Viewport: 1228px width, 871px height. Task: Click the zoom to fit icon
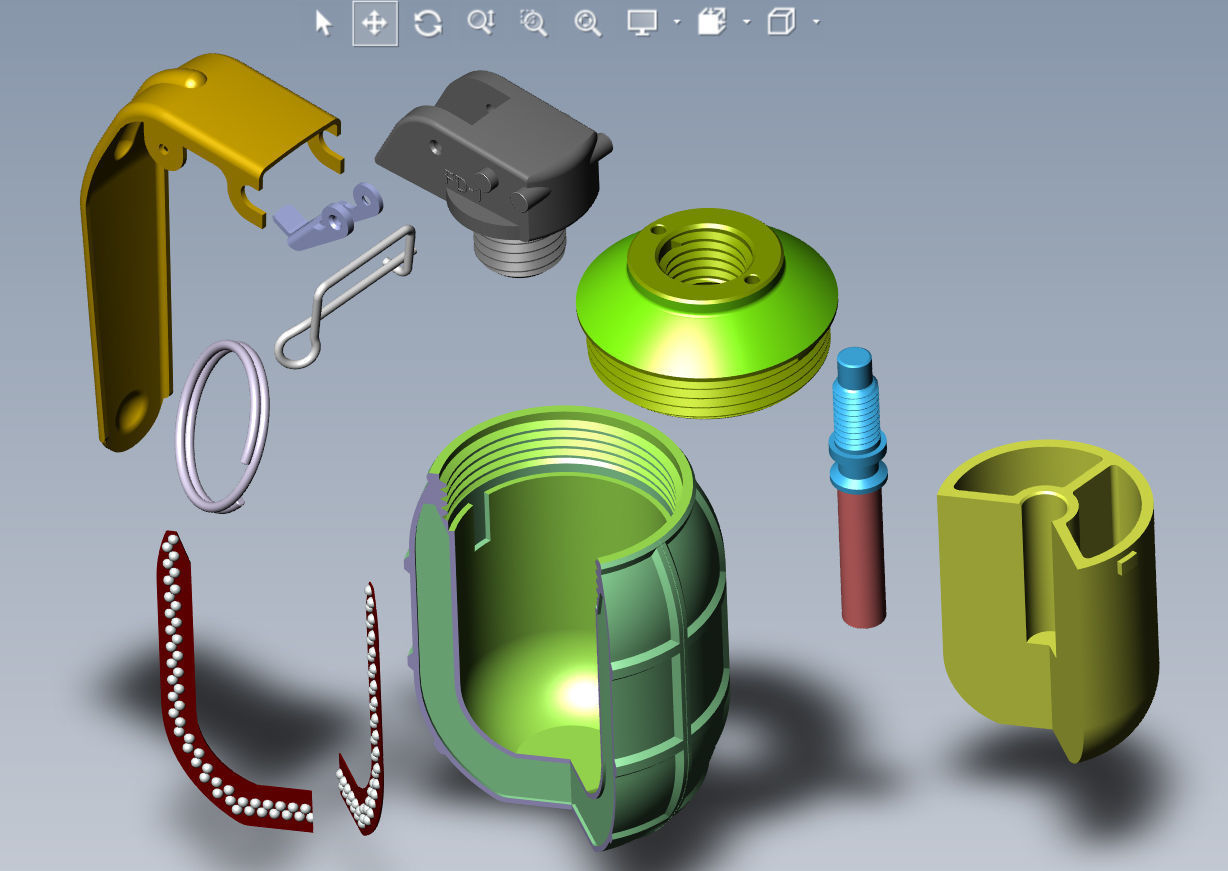coord(587,23)
